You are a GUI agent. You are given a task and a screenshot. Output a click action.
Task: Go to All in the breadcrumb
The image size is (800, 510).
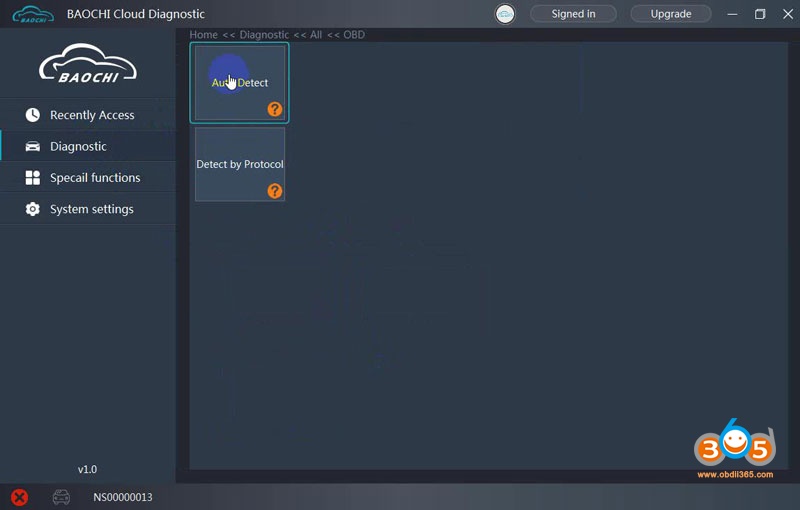pos(316,35)
